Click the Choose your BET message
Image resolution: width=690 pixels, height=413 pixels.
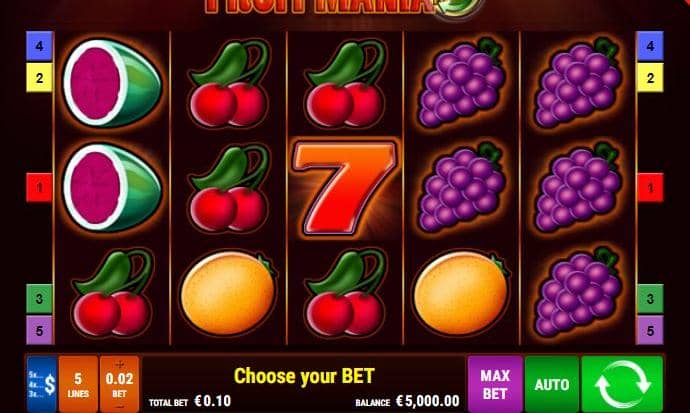(304, 376)
